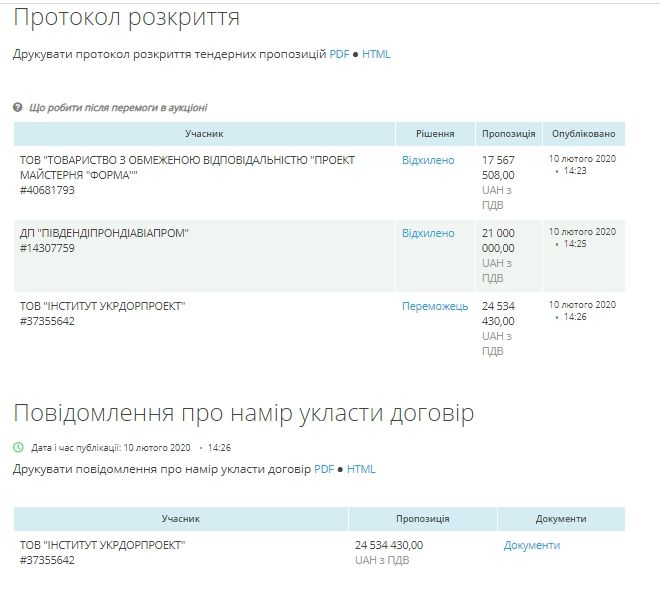Click the green clock icon by publication date
Image resolution: width=660 pixels, height=593 pixels.
coord(18,447)
